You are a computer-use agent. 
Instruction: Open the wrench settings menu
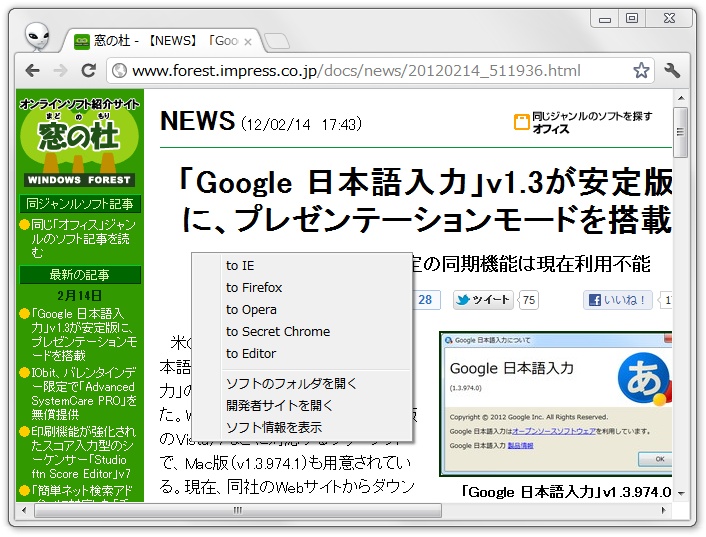coord(672,71)
